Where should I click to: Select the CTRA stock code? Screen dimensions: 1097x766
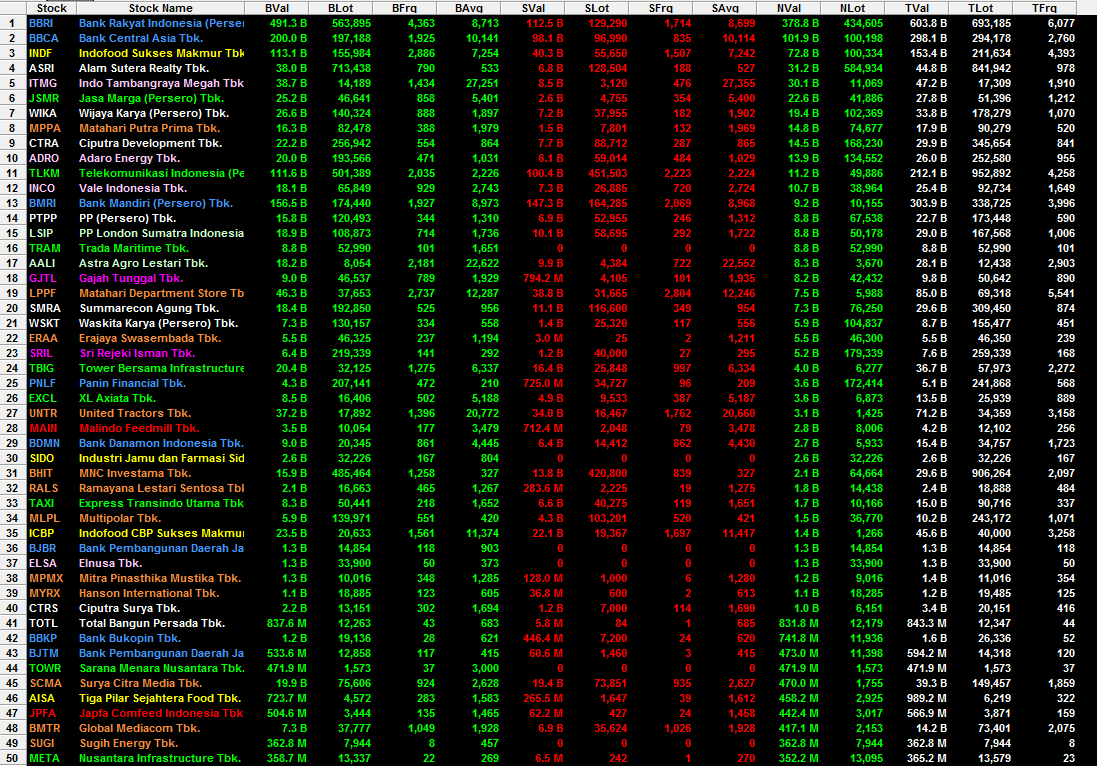(43, 143)
